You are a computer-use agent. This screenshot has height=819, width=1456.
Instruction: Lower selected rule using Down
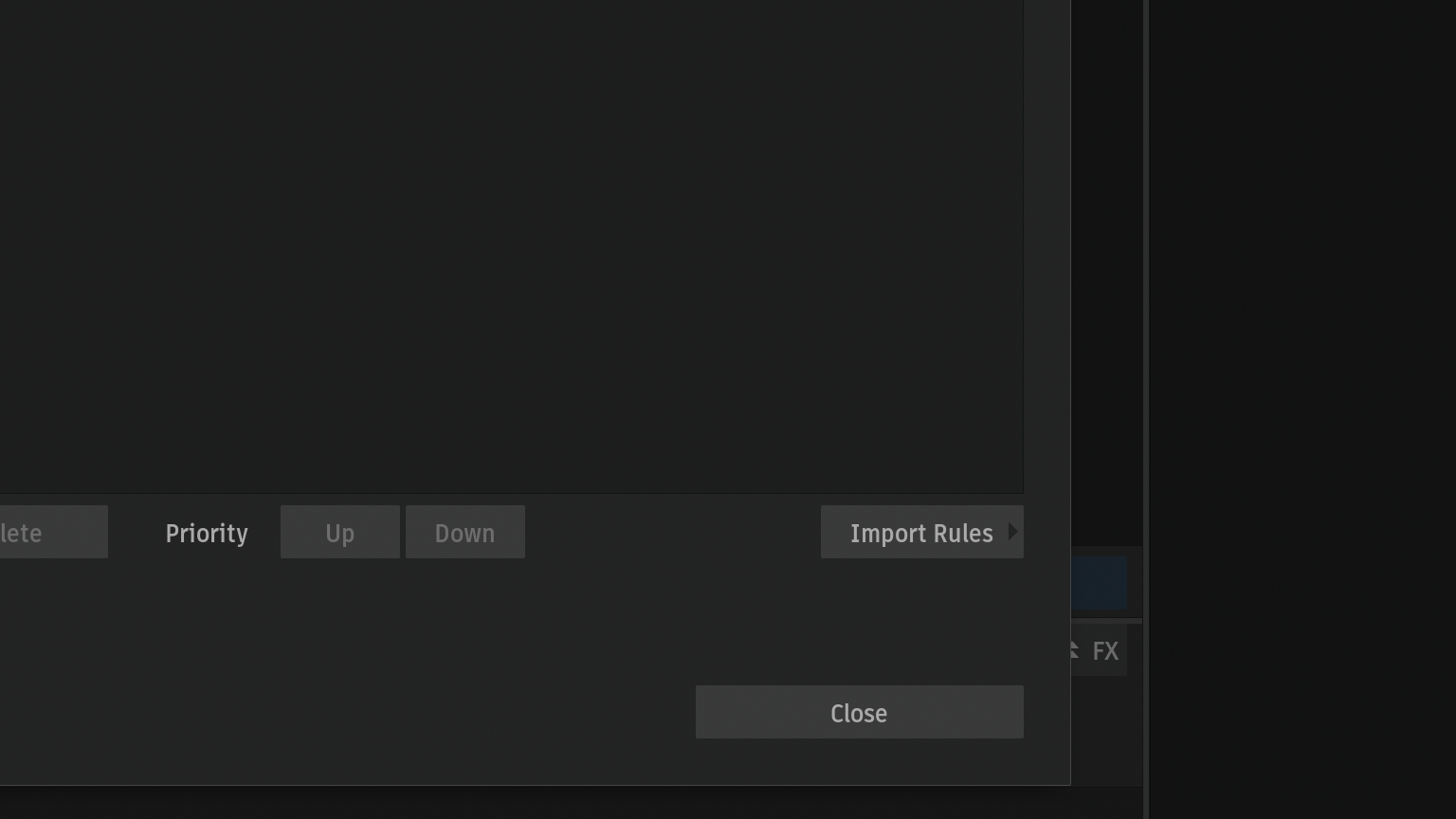pyautogui.click(x=464, y=532)
